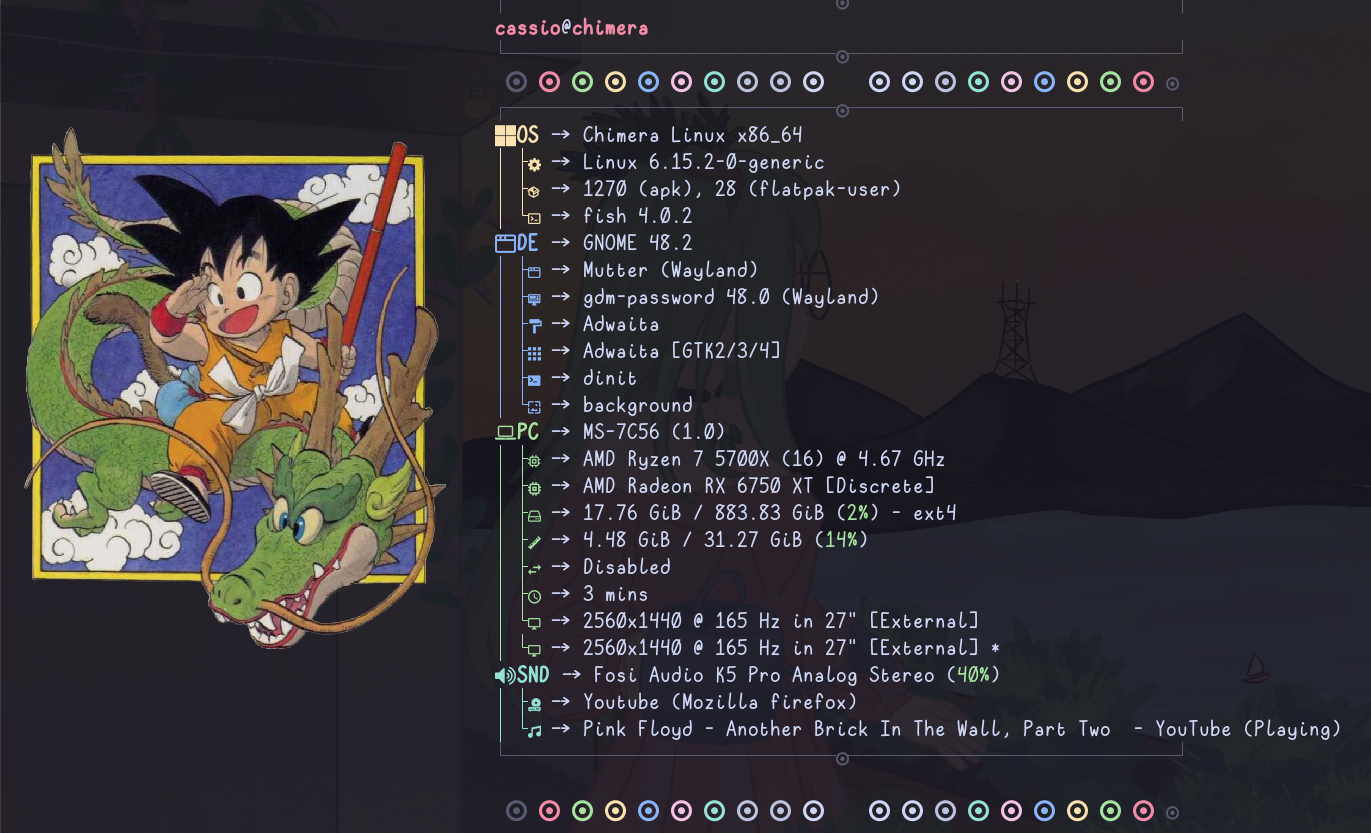Select the text Youtube (Mozilla firefox)
The height and width of the screenshot is (833, 1371).
720,702
